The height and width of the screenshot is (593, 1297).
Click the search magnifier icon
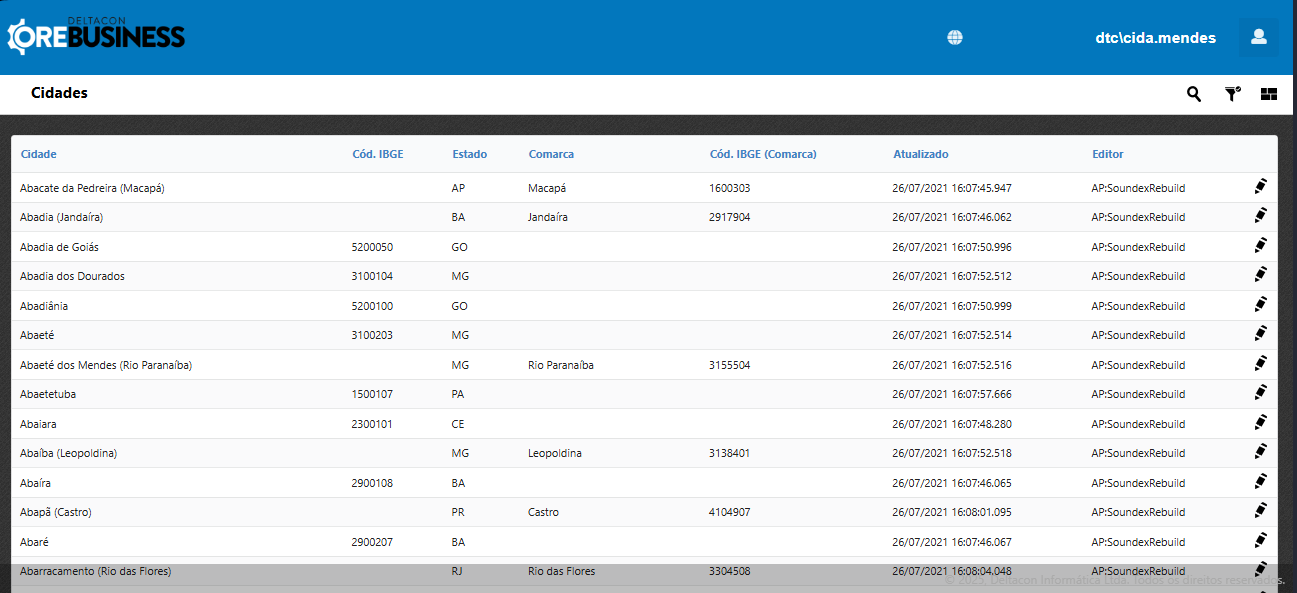1194,94
